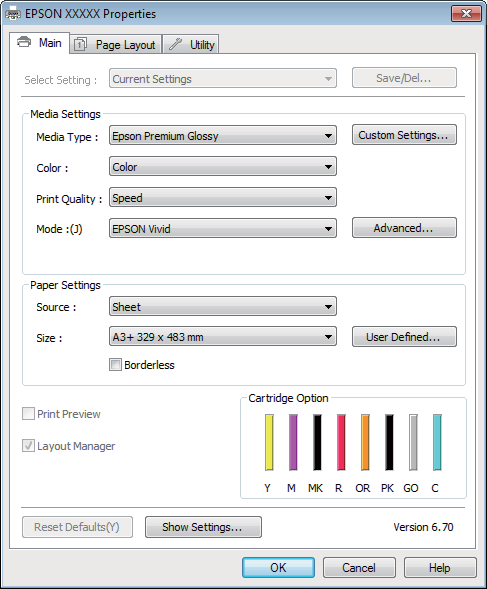This screenshot has height=589, width=487.
Task: Click Show Settings...
Action: (203, 527)
